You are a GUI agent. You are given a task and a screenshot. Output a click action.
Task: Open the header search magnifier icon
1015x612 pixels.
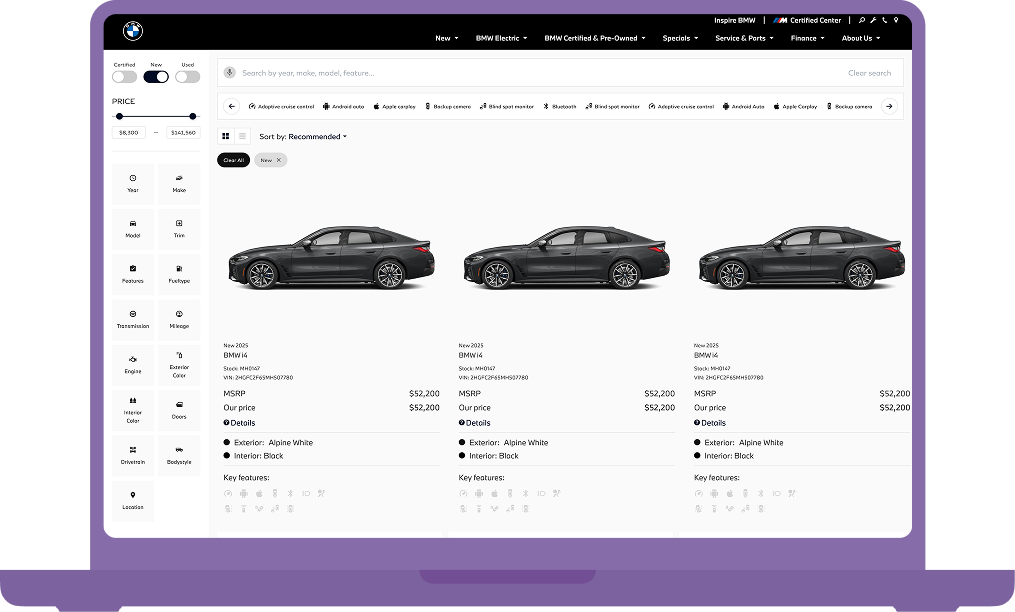pos(862,20)
